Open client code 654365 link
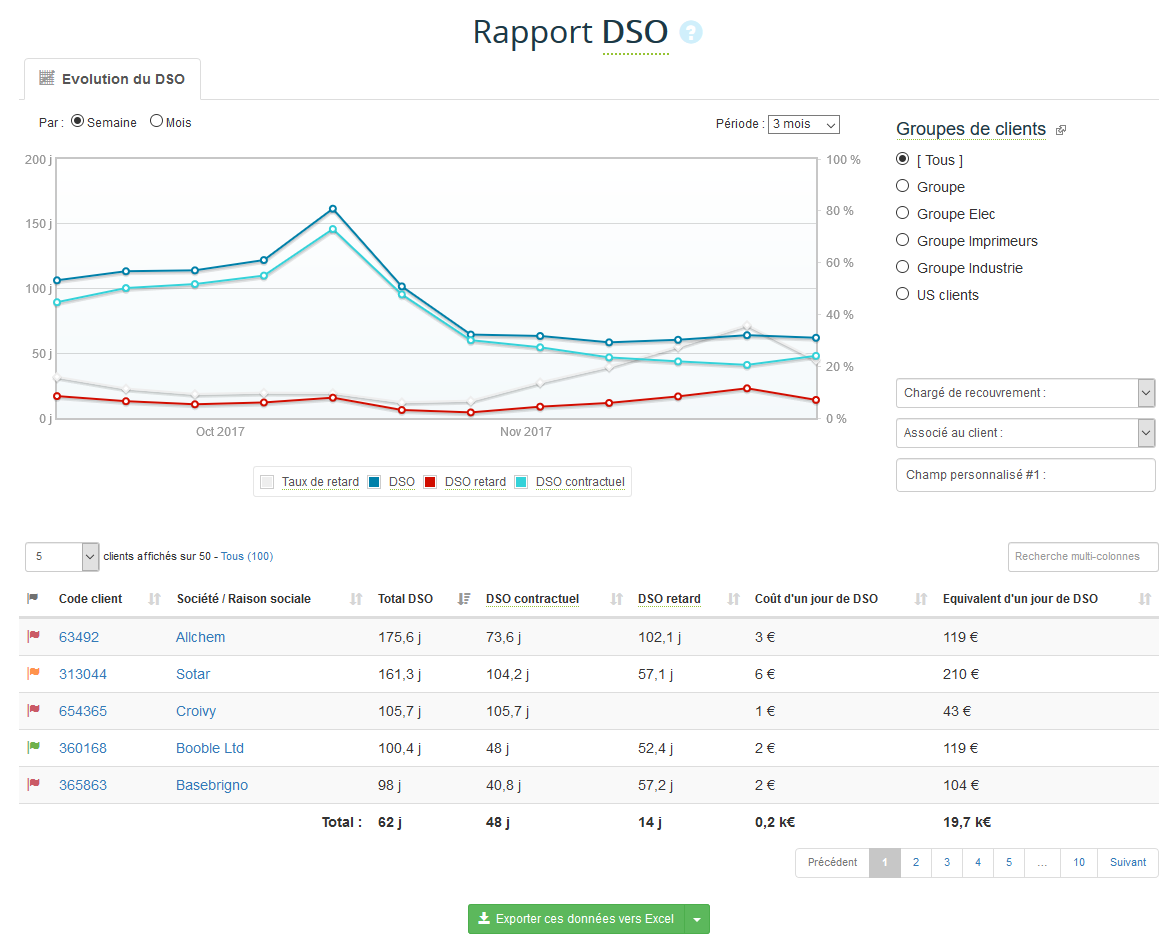1174x944 pixels. click(x=83, y=710)
